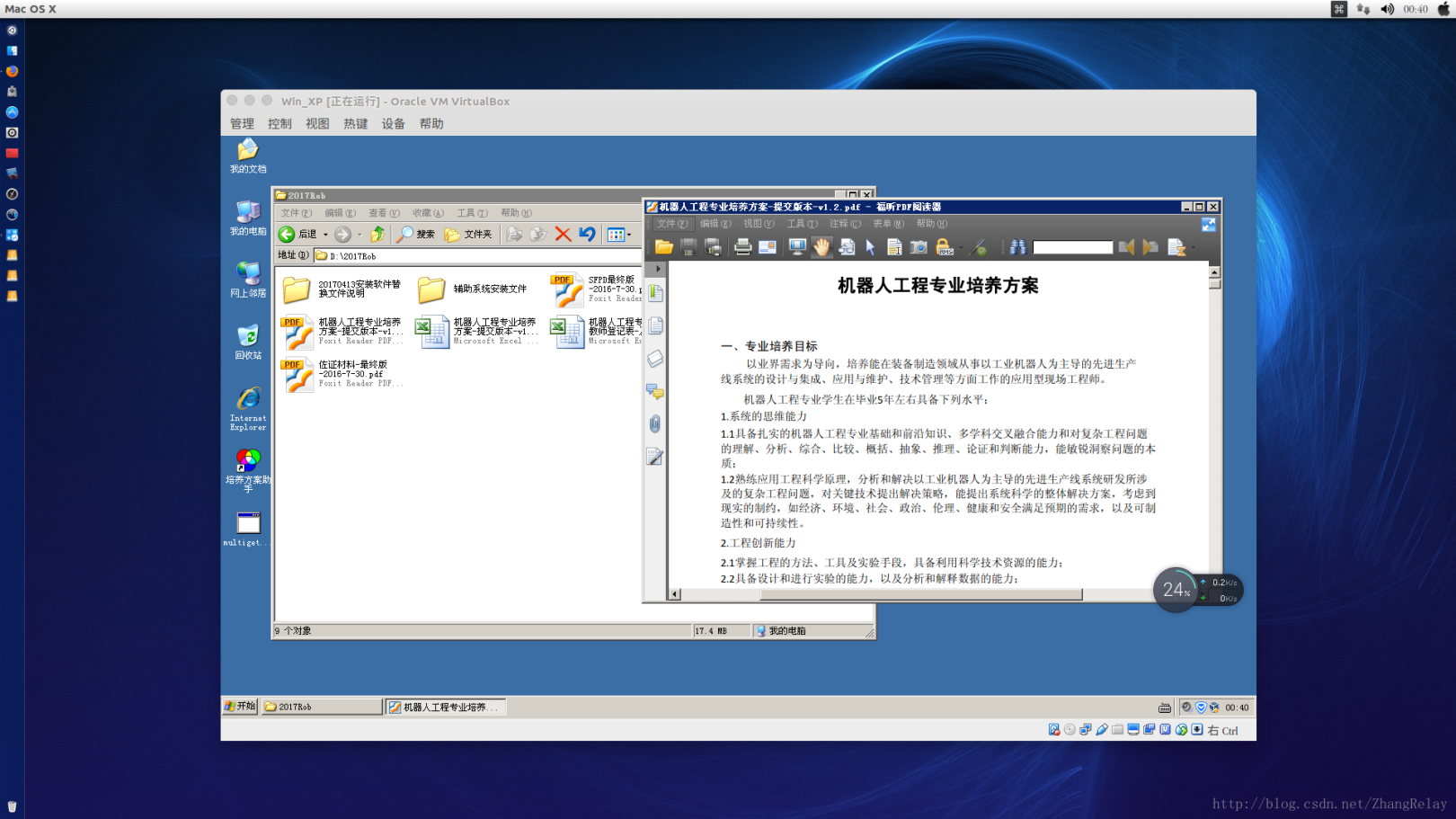Click 机器人工程专业培养 taskbar button

446,708
